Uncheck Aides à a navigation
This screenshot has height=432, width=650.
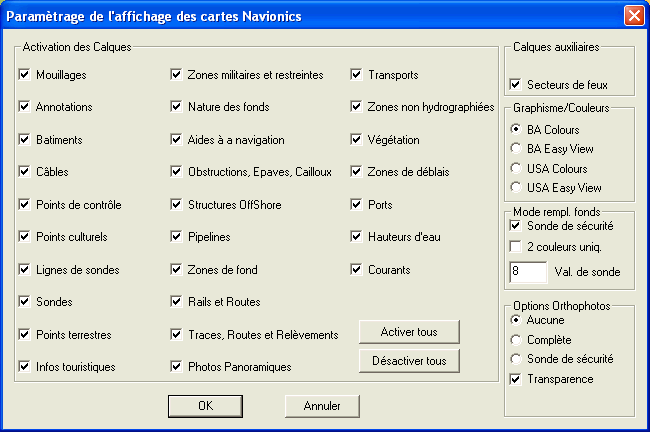[176, 139]
